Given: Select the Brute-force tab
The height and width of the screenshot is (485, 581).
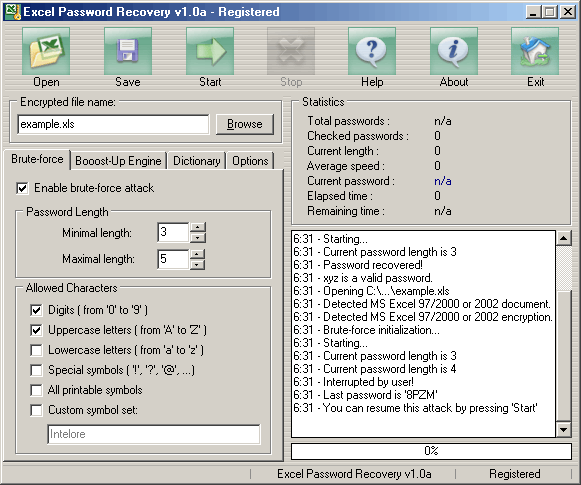Looking at the screenshot, I should (37, 159).
